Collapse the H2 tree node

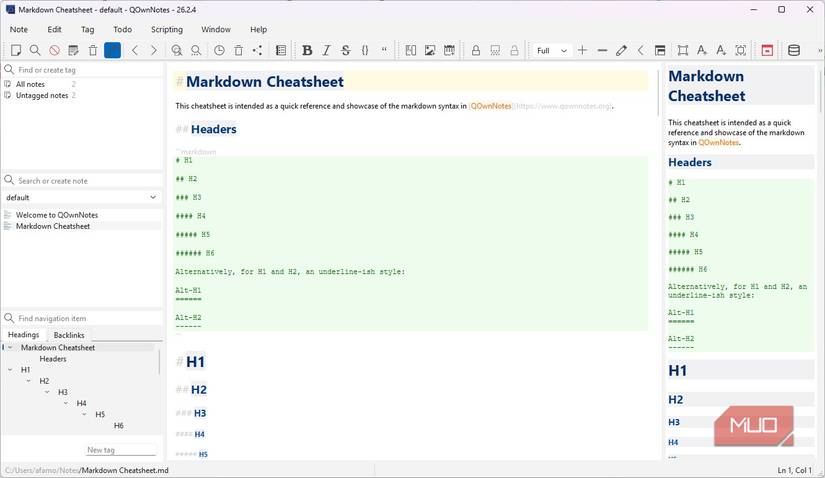[28, 381]
